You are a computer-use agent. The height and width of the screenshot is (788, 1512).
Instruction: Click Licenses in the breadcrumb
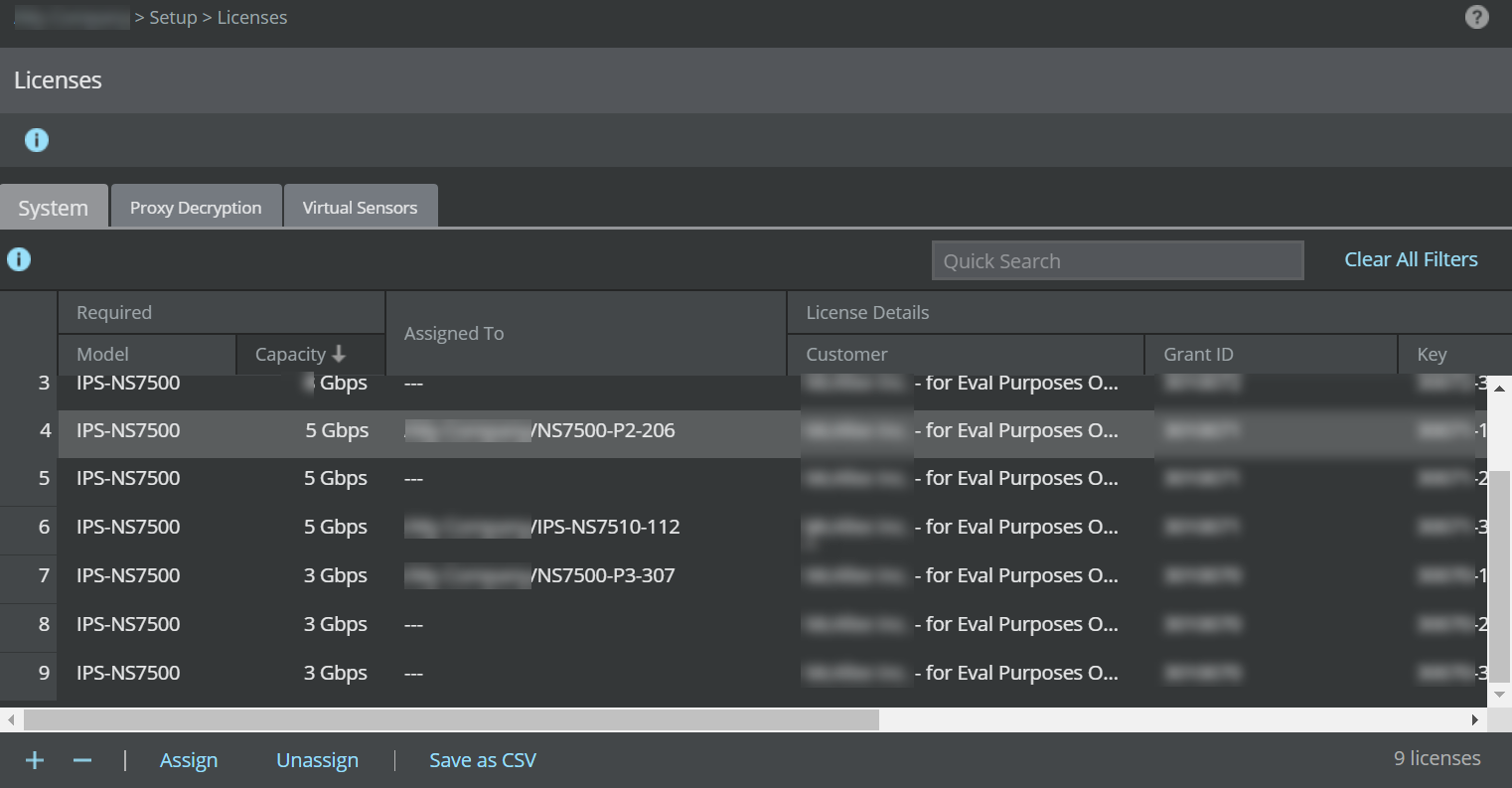click(x=252, y=18)
